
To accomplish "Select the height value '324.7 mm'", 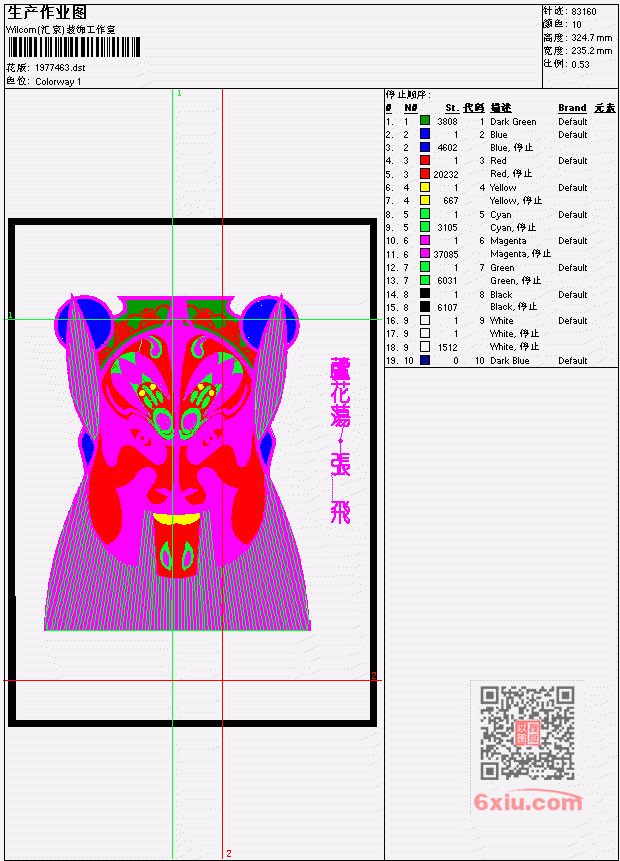I will point(591,38).
